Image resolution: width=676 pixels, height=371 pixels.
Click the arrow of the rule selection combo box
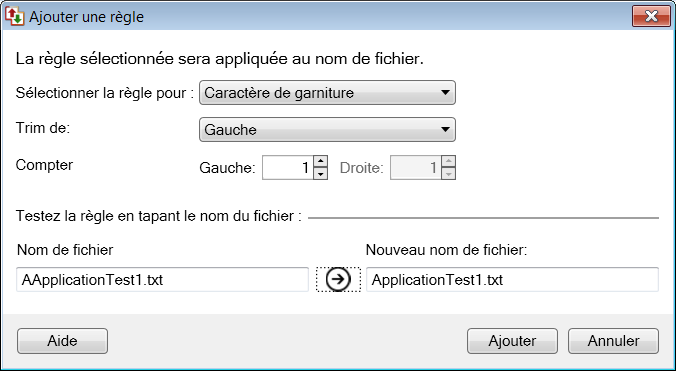[445, 93]
